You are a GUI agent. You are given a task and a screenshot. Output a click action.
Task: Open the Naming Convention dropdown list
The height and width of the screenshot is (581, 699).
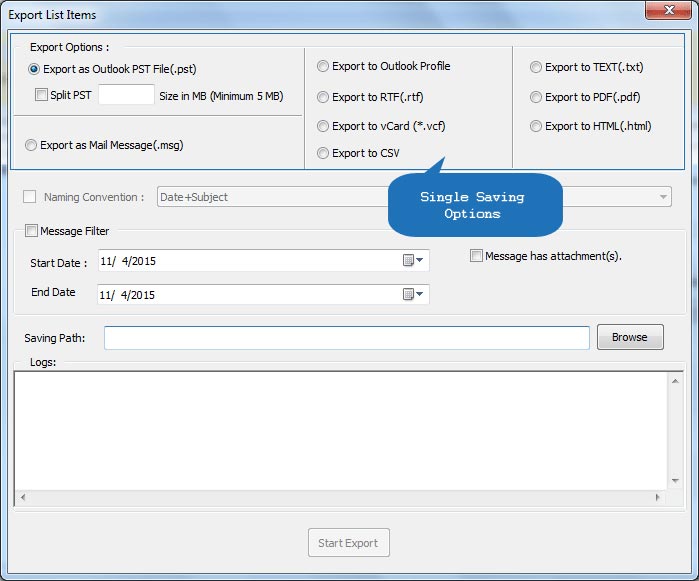click(664, 197)
